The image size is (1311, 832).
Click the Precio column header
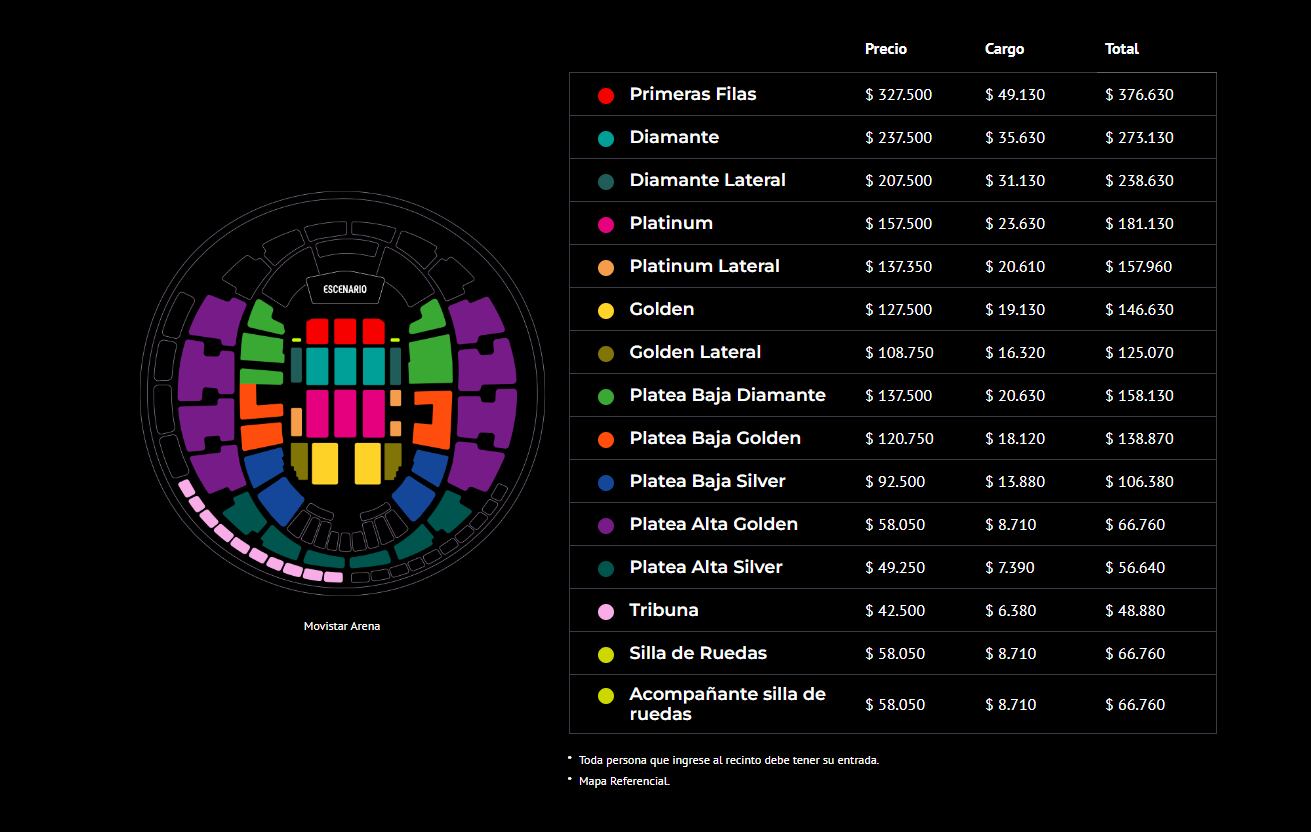tap(886, 49)
